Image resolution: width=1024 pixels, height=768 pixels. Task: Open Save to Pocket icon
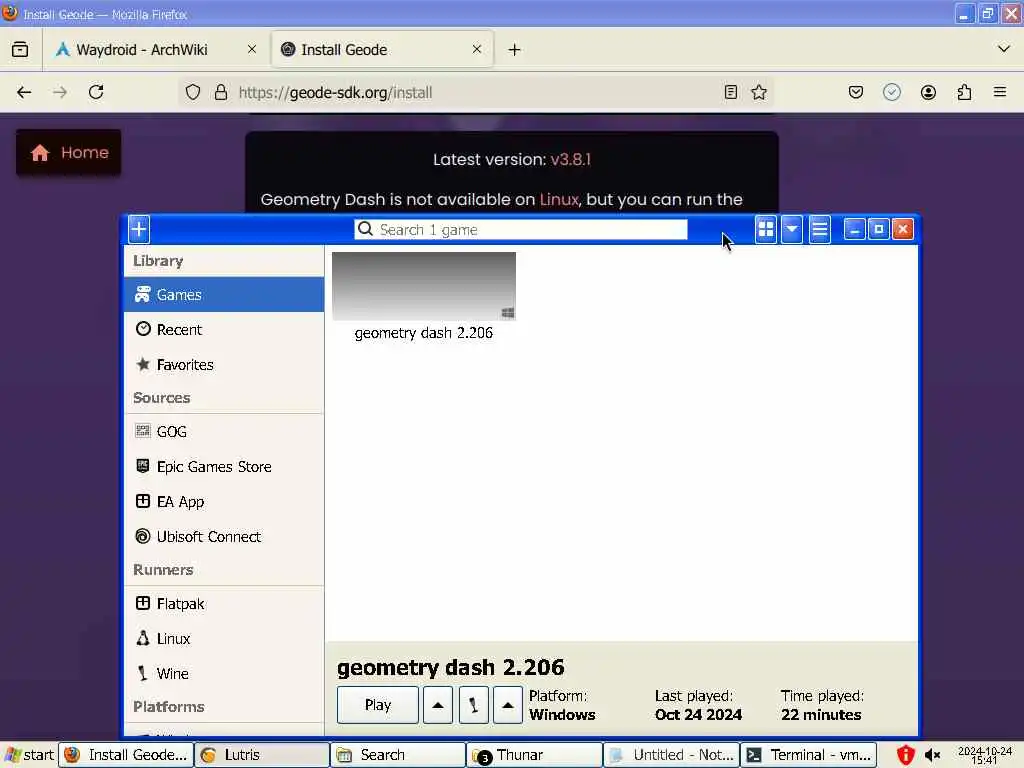point(856,92)
